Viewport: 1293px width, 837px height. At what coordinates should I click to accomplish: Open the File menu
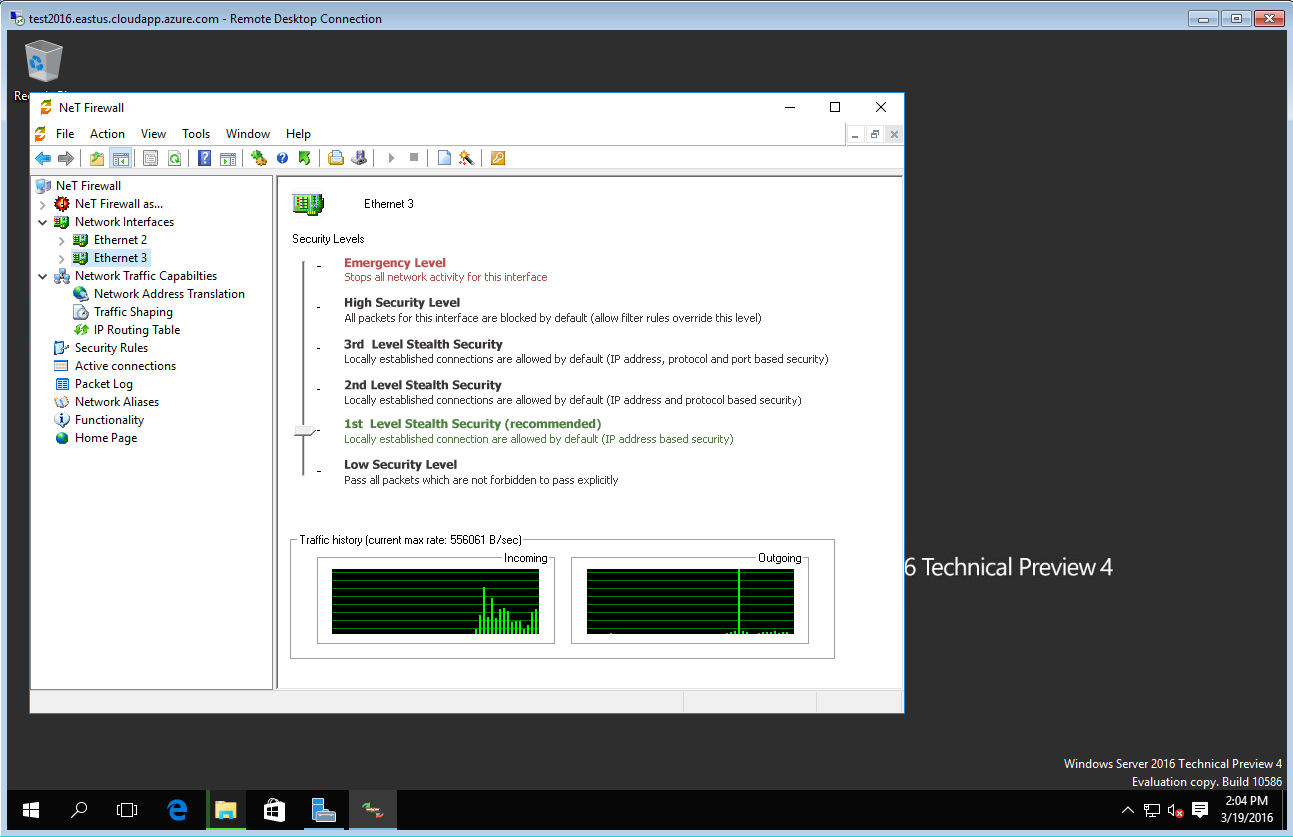click(x=65, y=134)
